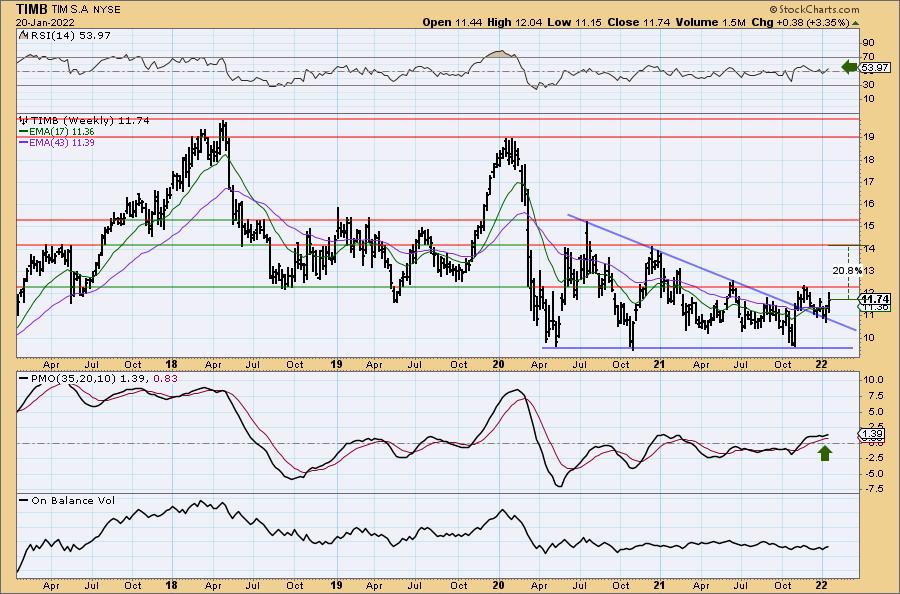
Task: Click the 18 year label under price panel
Action: (x=171, y=364)
